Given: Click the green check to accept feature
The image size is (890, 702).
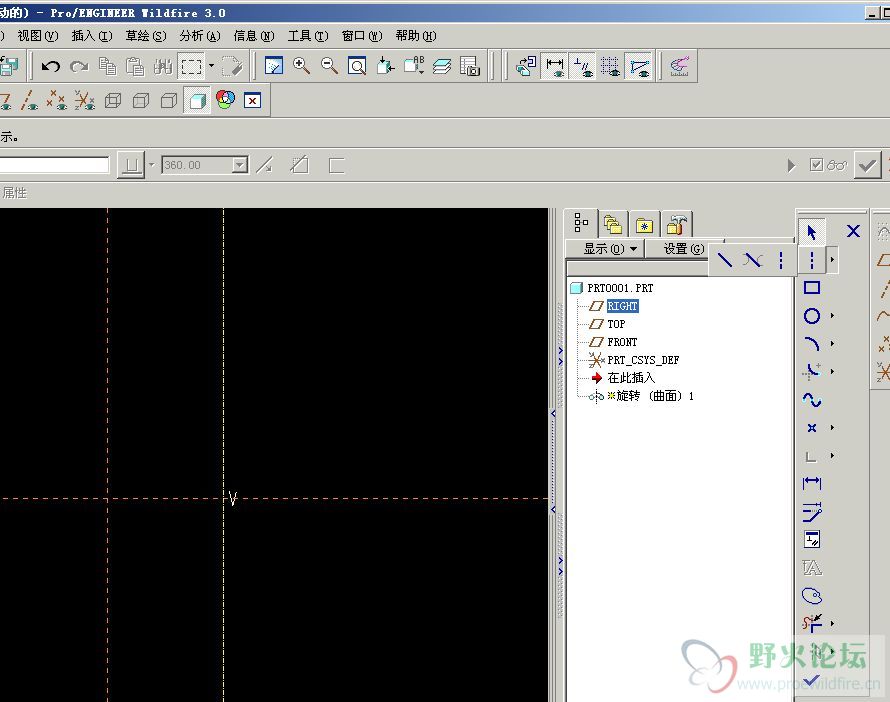Looking at the screenshot, I should [868, 166].
